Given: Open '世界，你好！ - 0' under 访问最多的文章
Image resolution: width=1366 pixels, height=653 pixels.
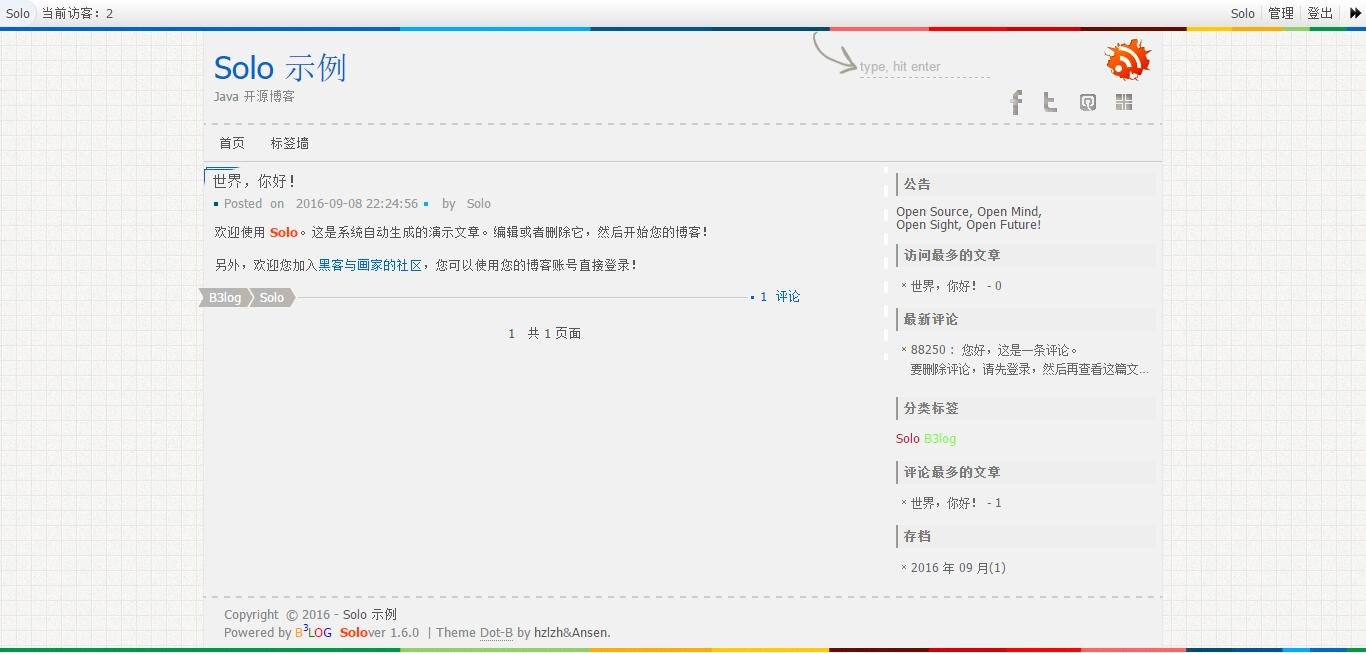Looking at the screenshot, I should (956, 286).
